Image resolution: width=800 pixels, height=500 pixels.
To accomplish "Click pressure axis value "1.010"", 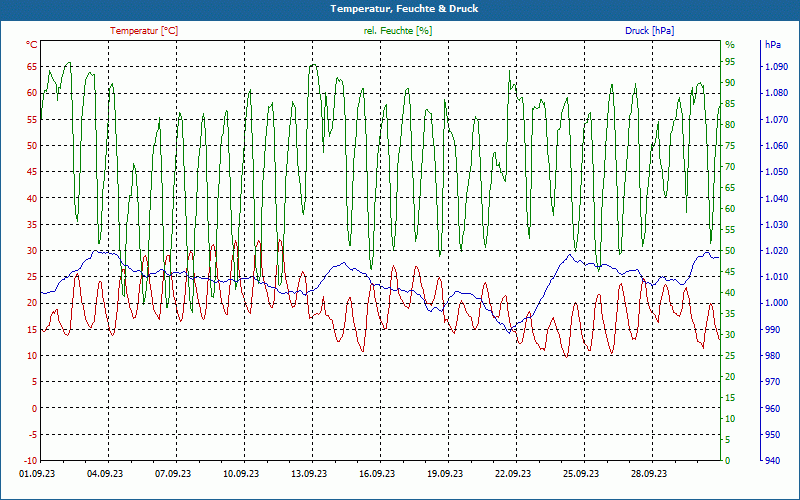I will 777,277.
